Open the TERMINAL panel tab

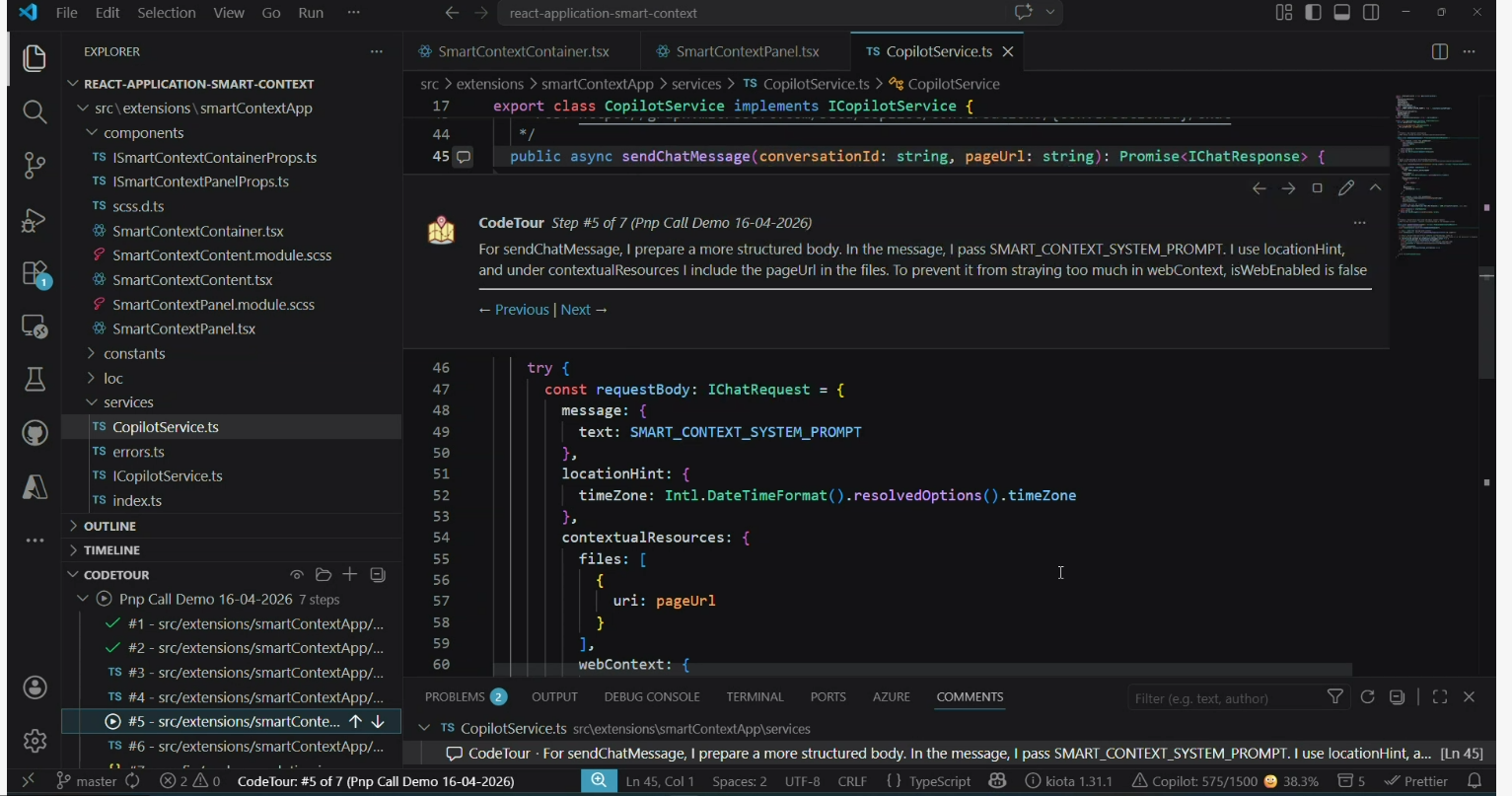click(x=755, y=696)
